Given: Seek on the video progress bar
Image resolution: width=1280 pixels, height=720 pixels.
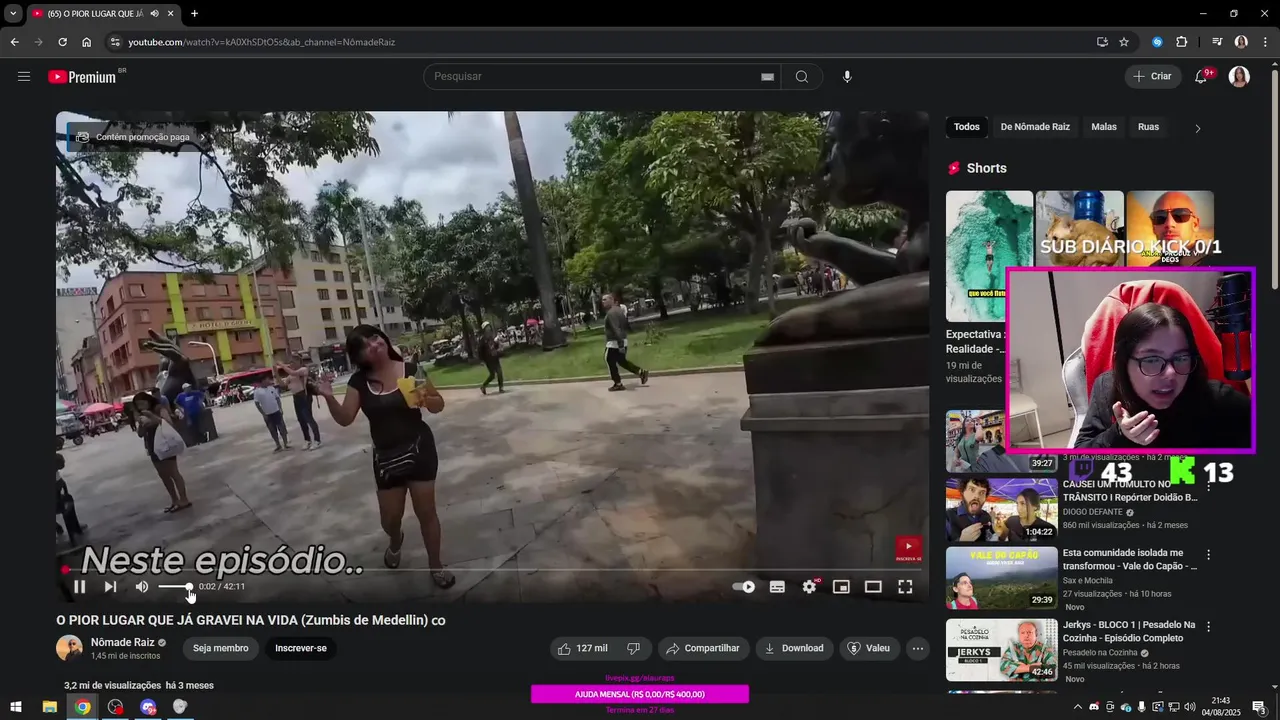Looking at the screenshot, I should coord(492,570).
